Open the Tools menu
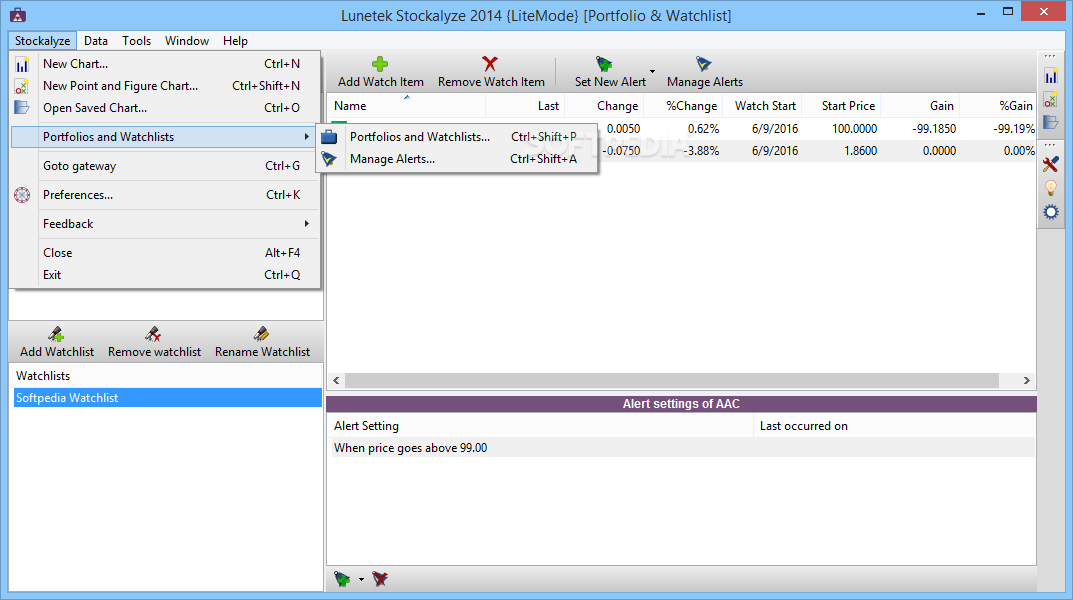Image resolution: width=1073 pixels, height=600 pixels. pos(136,41)
